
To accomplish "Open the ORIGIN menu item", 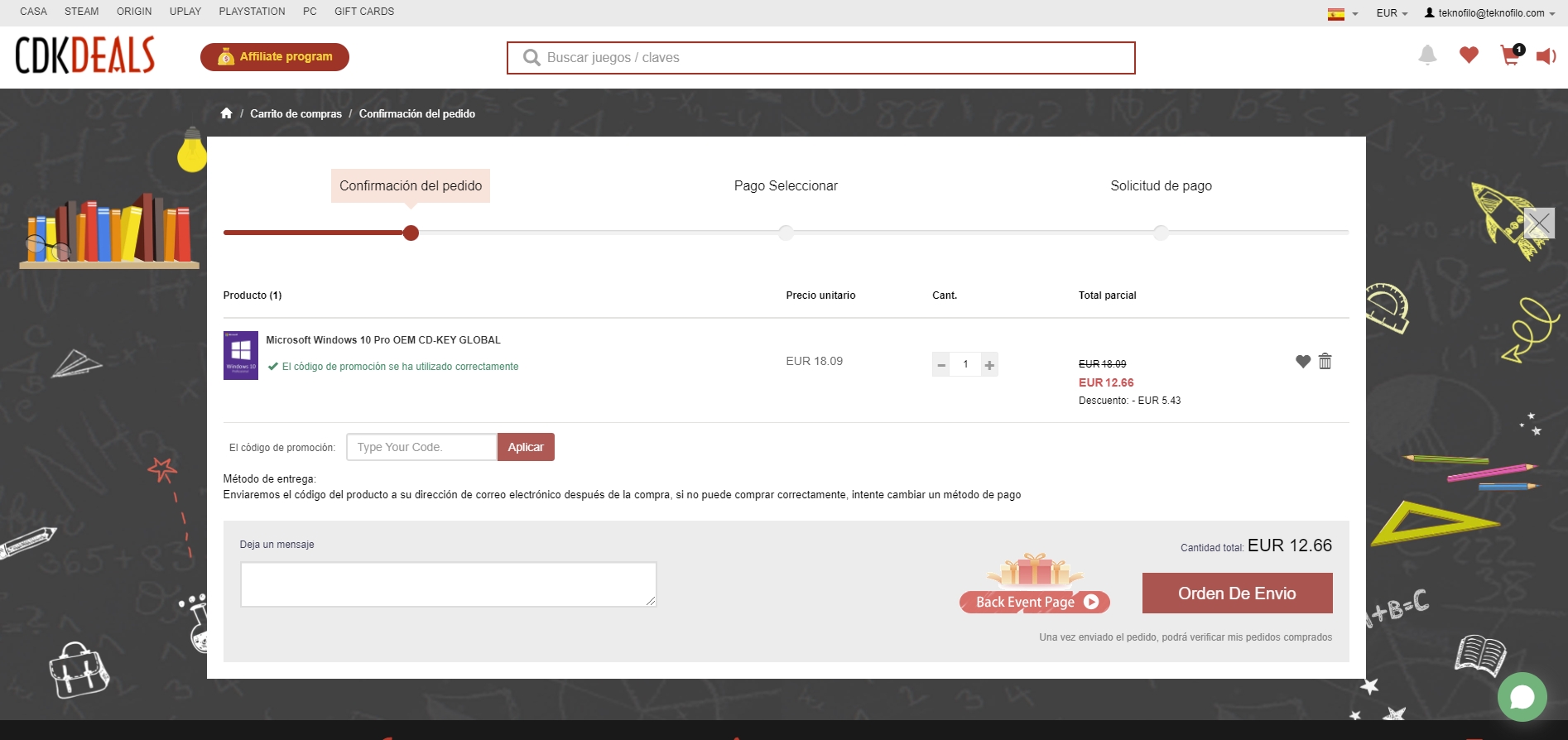I will tap(134, 12).
